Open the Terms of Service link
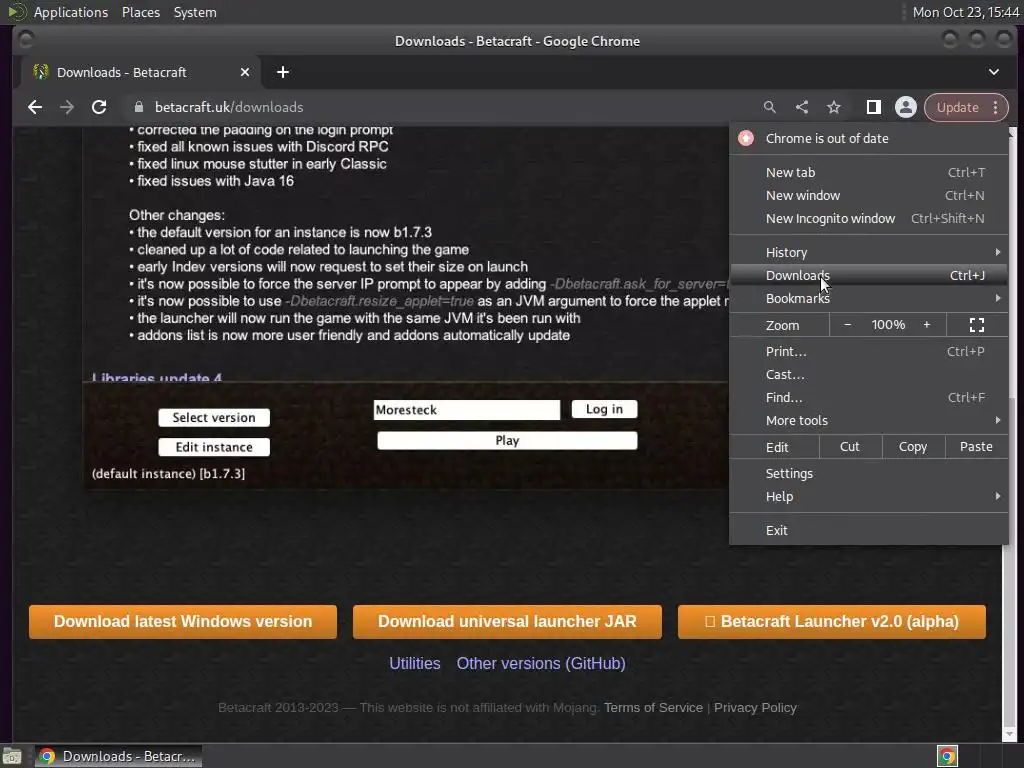 pyautogui.click(x=653, y=707)
